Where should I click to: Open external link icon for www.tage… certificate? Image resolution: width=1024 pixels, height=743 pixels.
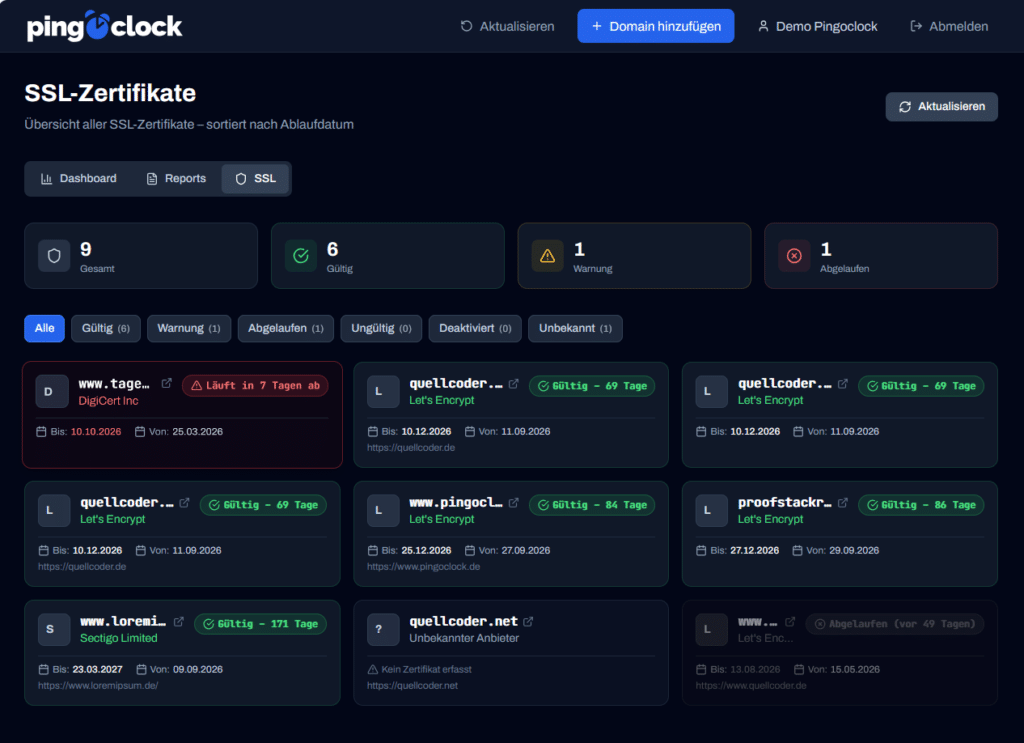(167, 383)
